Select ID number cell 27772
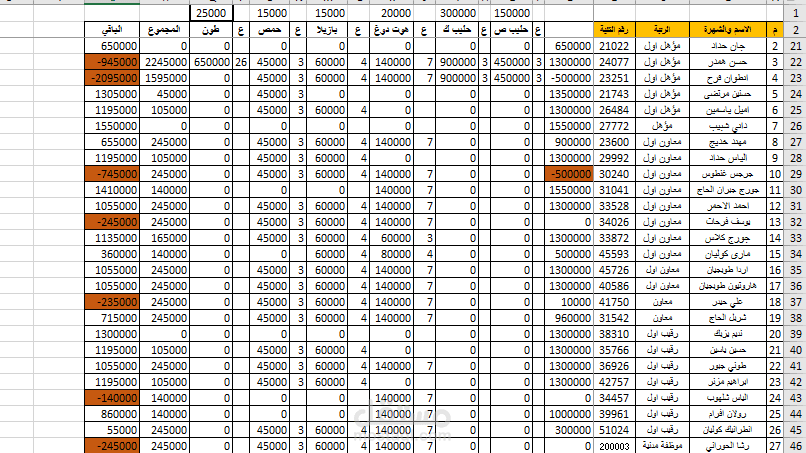 (614, 126)
